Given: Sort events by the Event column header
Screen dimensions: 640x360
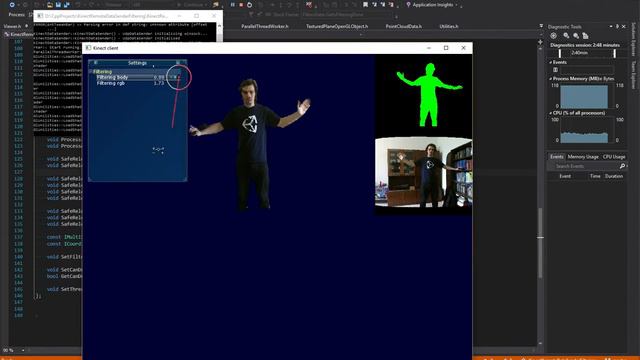Looking at the screenshot, I should [x=565, y=176].
